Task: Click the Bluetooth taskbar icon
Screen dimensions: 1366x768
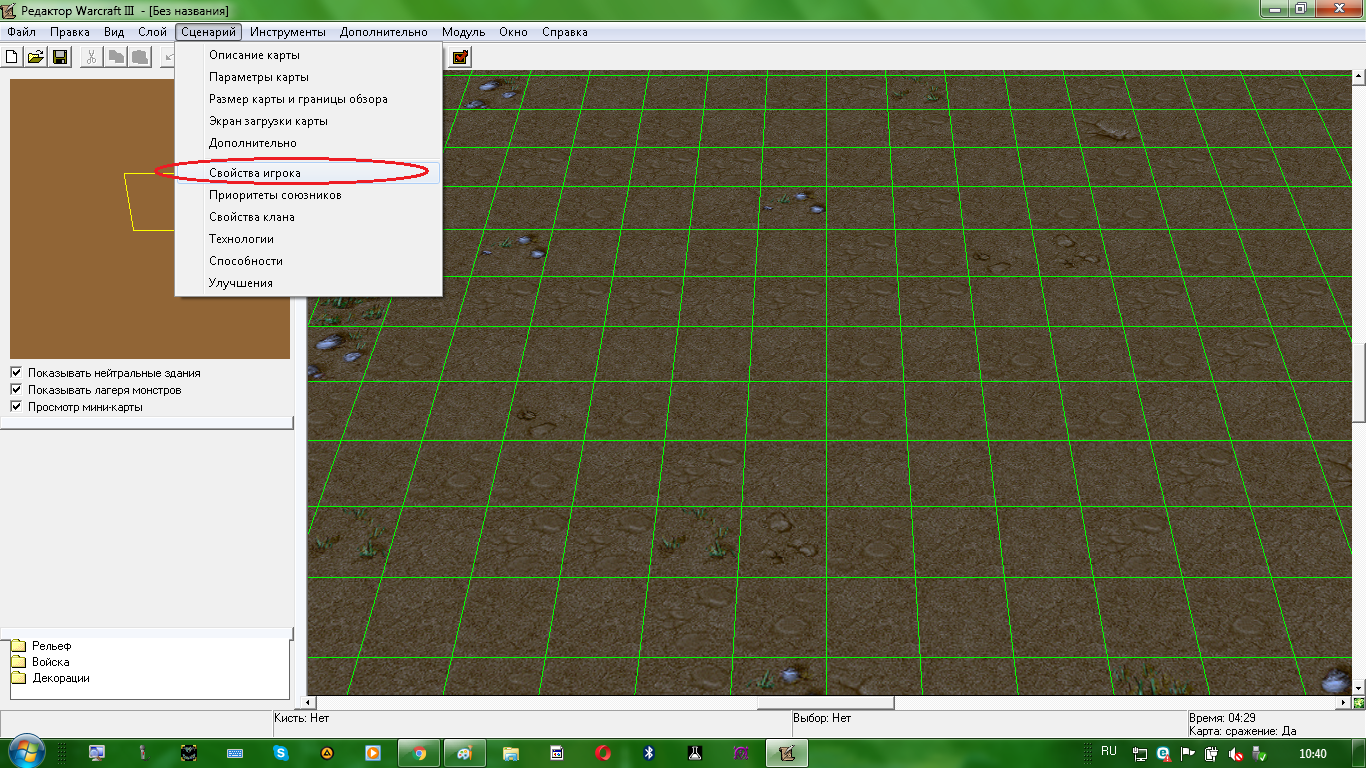Action: click(x=649, y=752)
